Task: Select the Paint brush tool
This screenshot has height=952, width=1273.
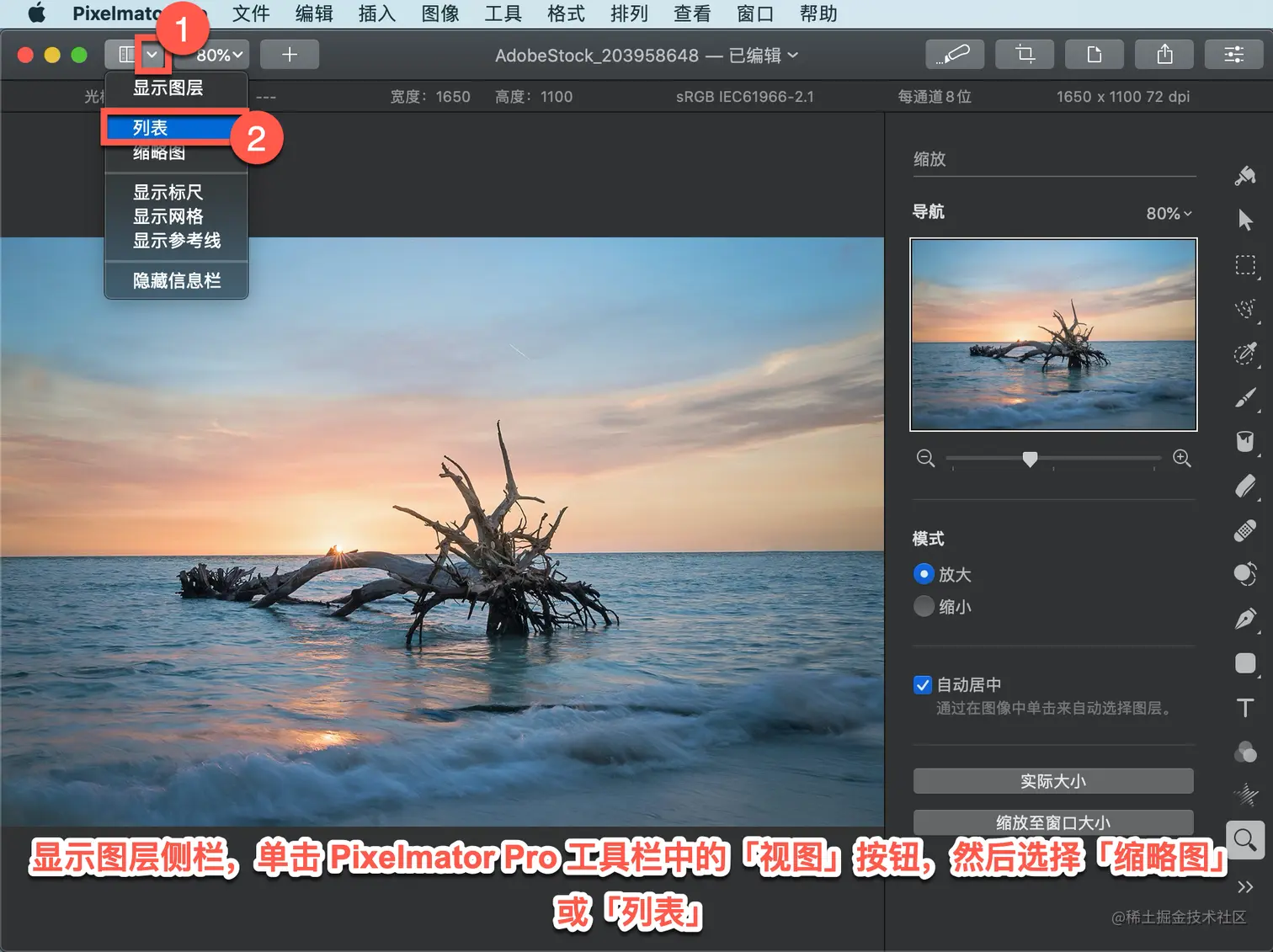Action: pyautogui.click(x=1245, y=397)
